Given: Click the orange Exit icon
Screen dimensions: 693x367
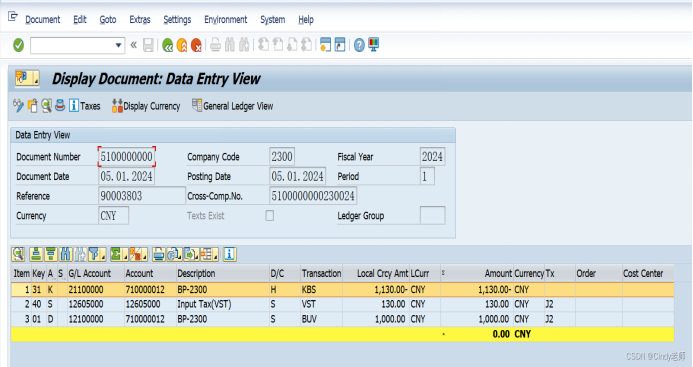Looking at the screenshot, I should tap(182, 45).
